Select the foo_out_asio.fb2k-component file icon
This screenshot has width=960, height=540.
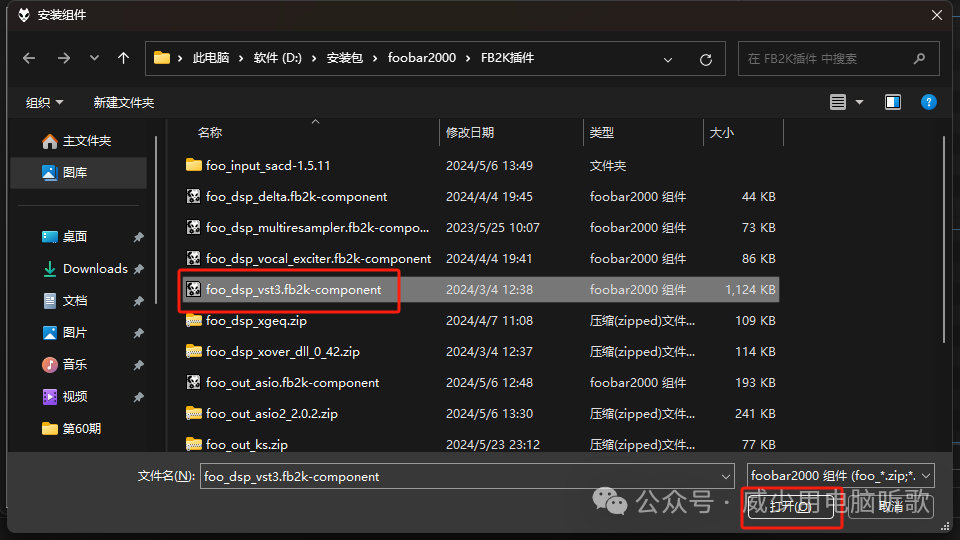[194, 383]
